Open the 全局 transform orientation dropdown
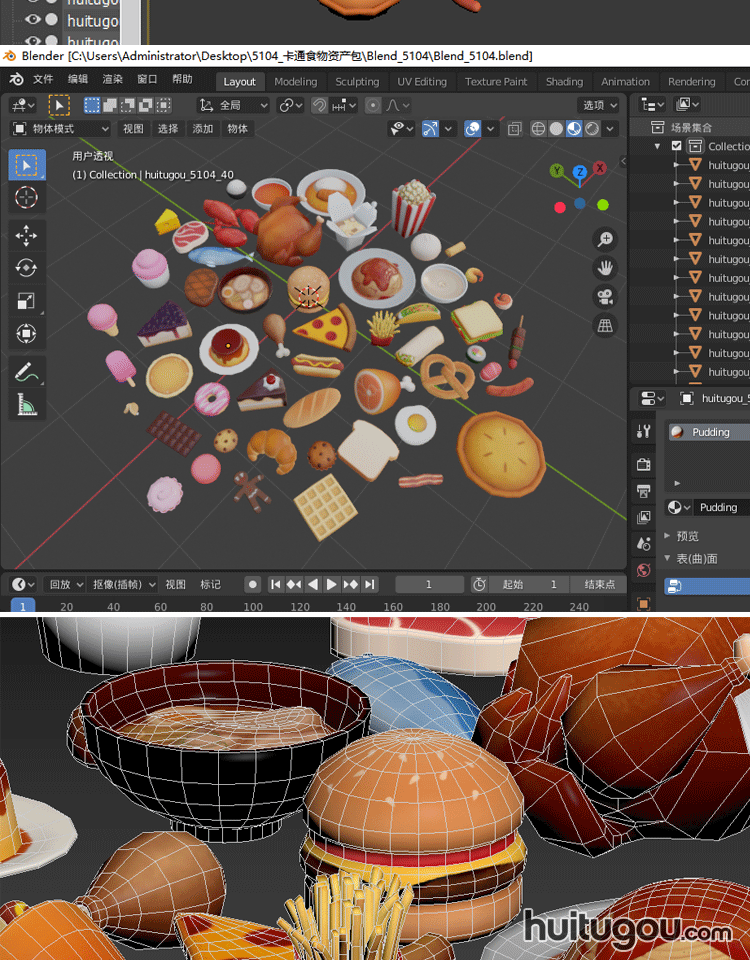Screen dimensions: 750x960 (x=234, y=105)
